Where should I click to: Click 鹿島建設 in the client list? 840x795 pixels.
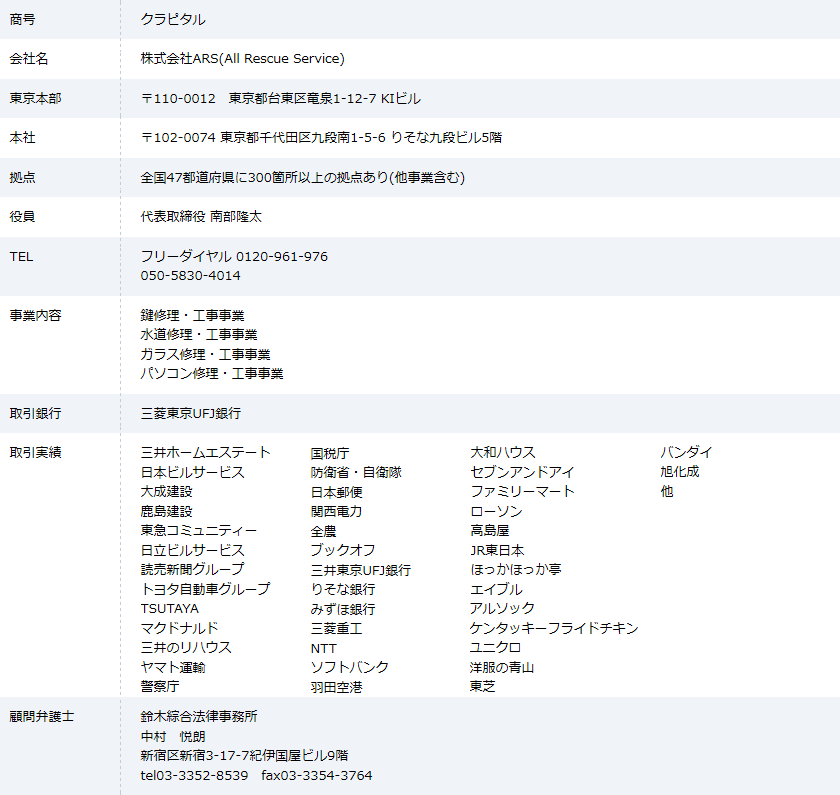[166, 511]
